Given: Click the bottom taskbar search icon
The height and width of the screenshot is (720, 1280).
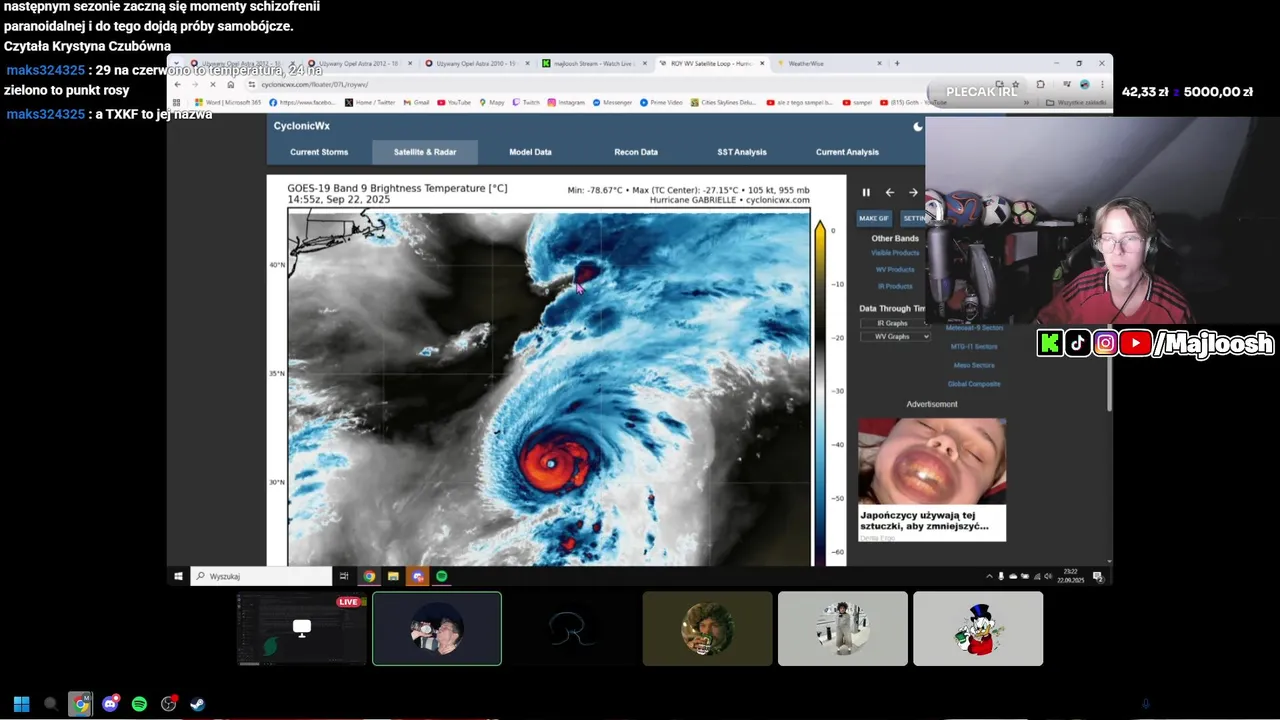Looking at the screenshot, I should coord(51,704).
